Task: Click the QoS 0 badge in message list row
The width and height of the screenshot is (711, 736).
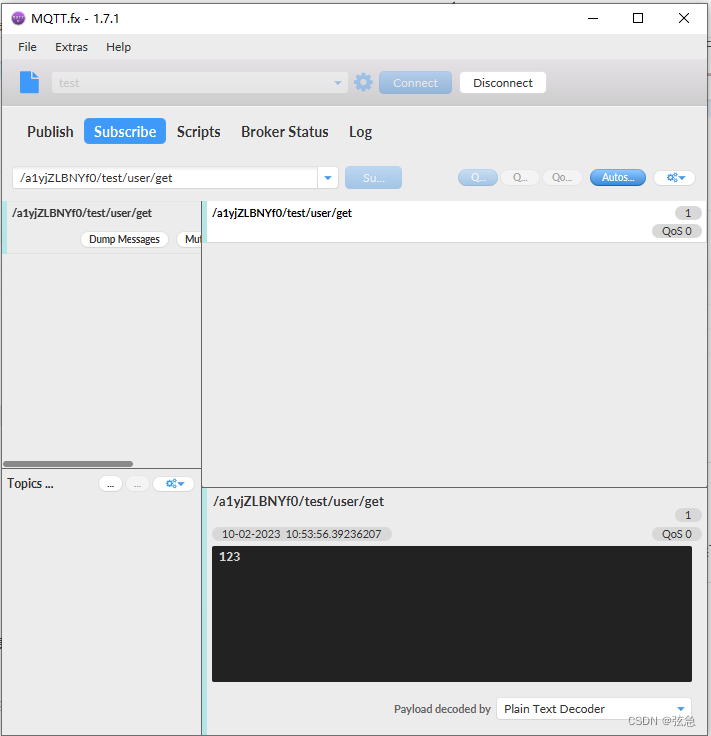Action: [x=676, y=231]
